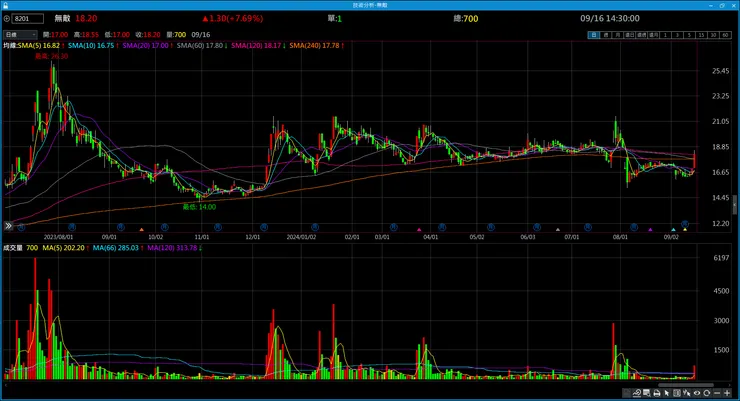
Task: Click the split-panel layout icon
Action: click(677, 393)
